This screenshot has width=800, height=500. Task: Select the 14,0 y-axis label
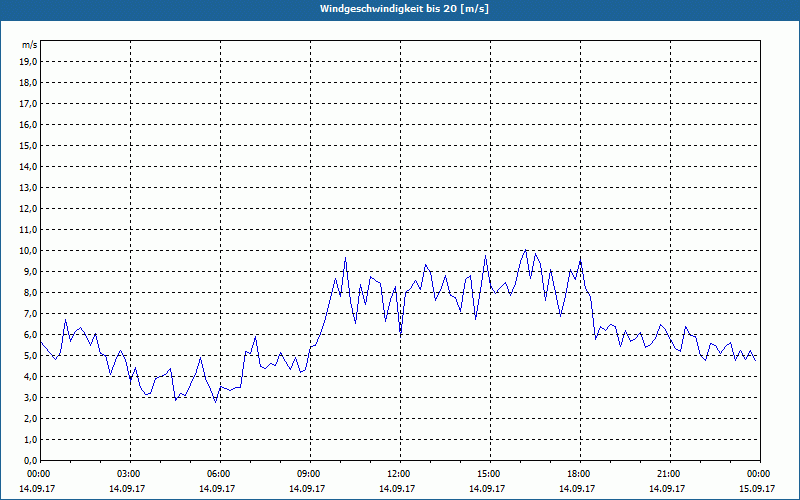click(x=28, y=167)
